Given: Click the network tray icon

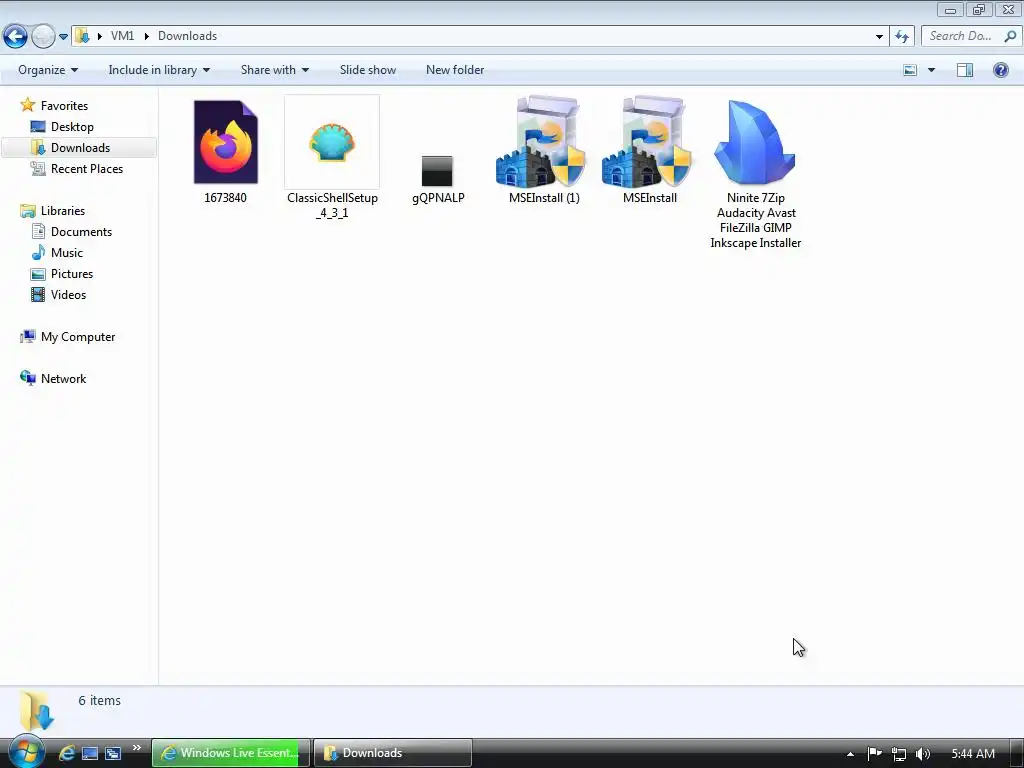Looking at the screenshot, I should (x=899, y=754).
